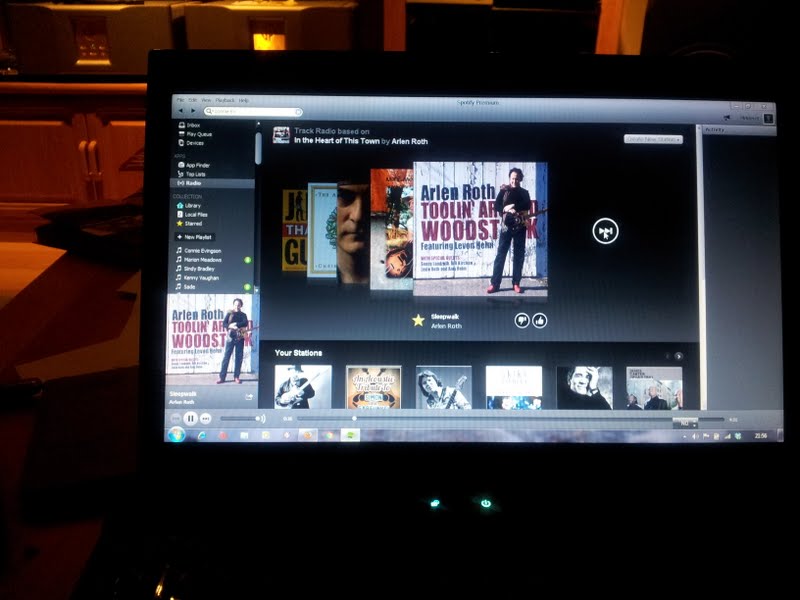Click the Spotify taskbar icon
The width and height of the screenshot is (800, 600).
(350, 435)
